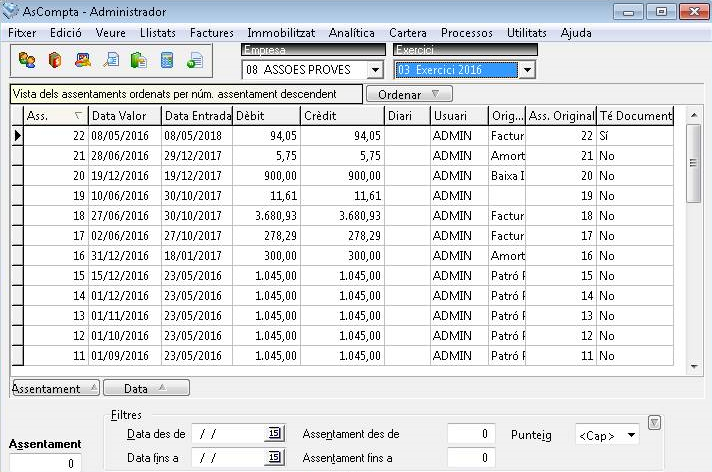Click the Usuari column header
Image resolution: width=712 pixels, height=472 pixels.
(x=459, y=116)
